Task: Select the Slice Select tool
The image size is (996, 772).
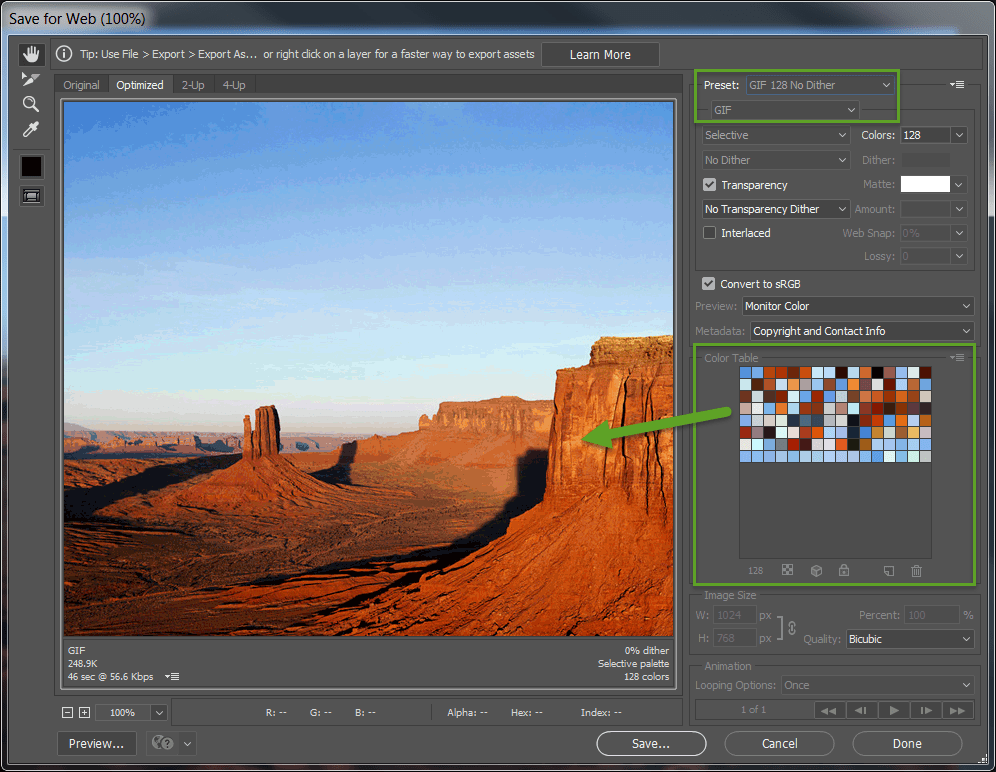Action: point(31,79)
